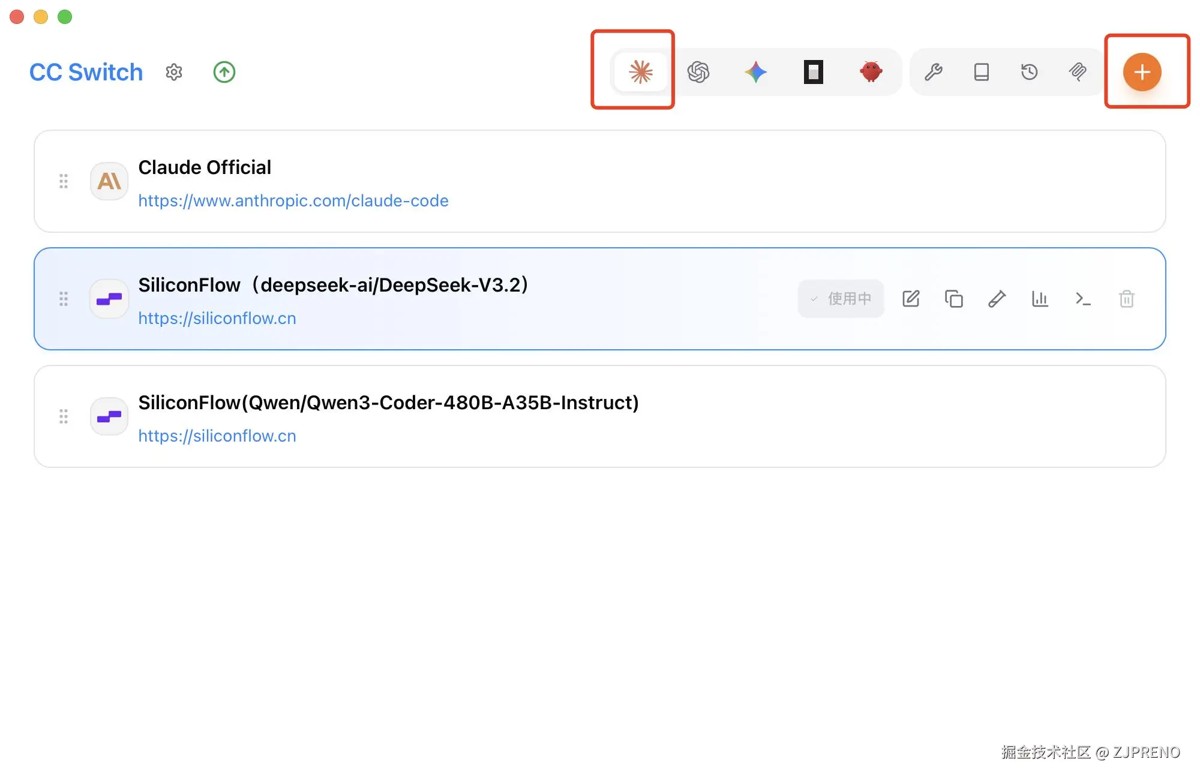Add a new provider with the orange plus button
This screenshot has height=780, width=1200.
[1142, 72]
